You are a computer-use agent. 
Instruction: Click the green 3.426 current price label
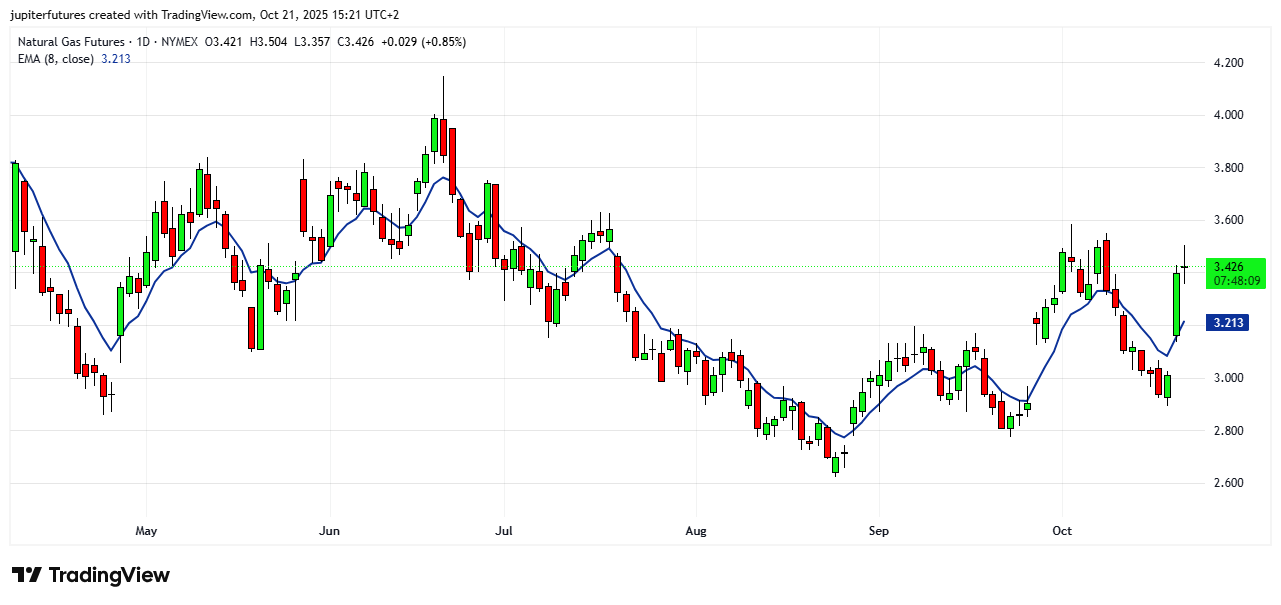1227,267
